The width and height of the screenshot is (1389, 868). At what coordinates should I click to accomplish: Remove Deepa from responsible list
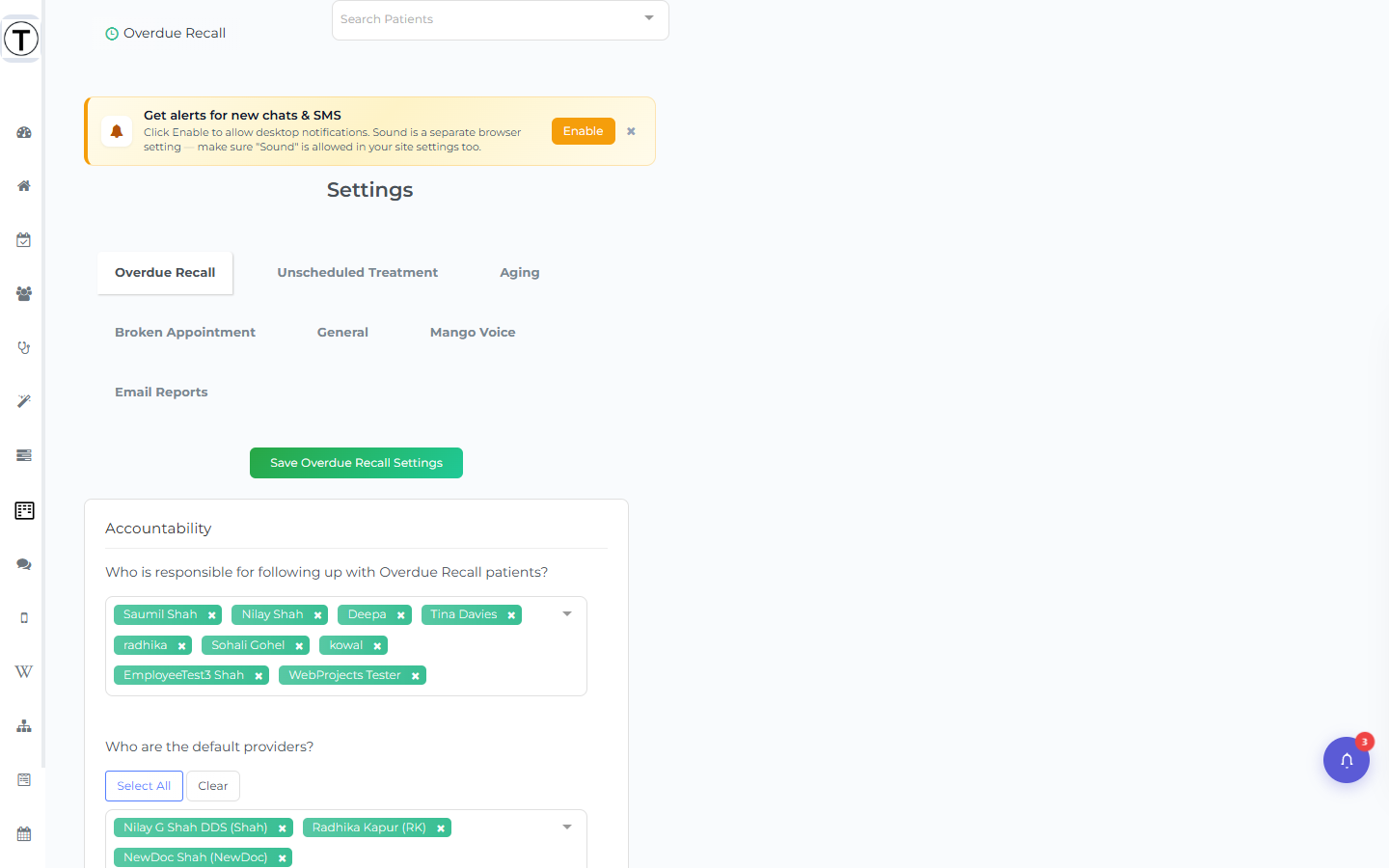point(401,615)
